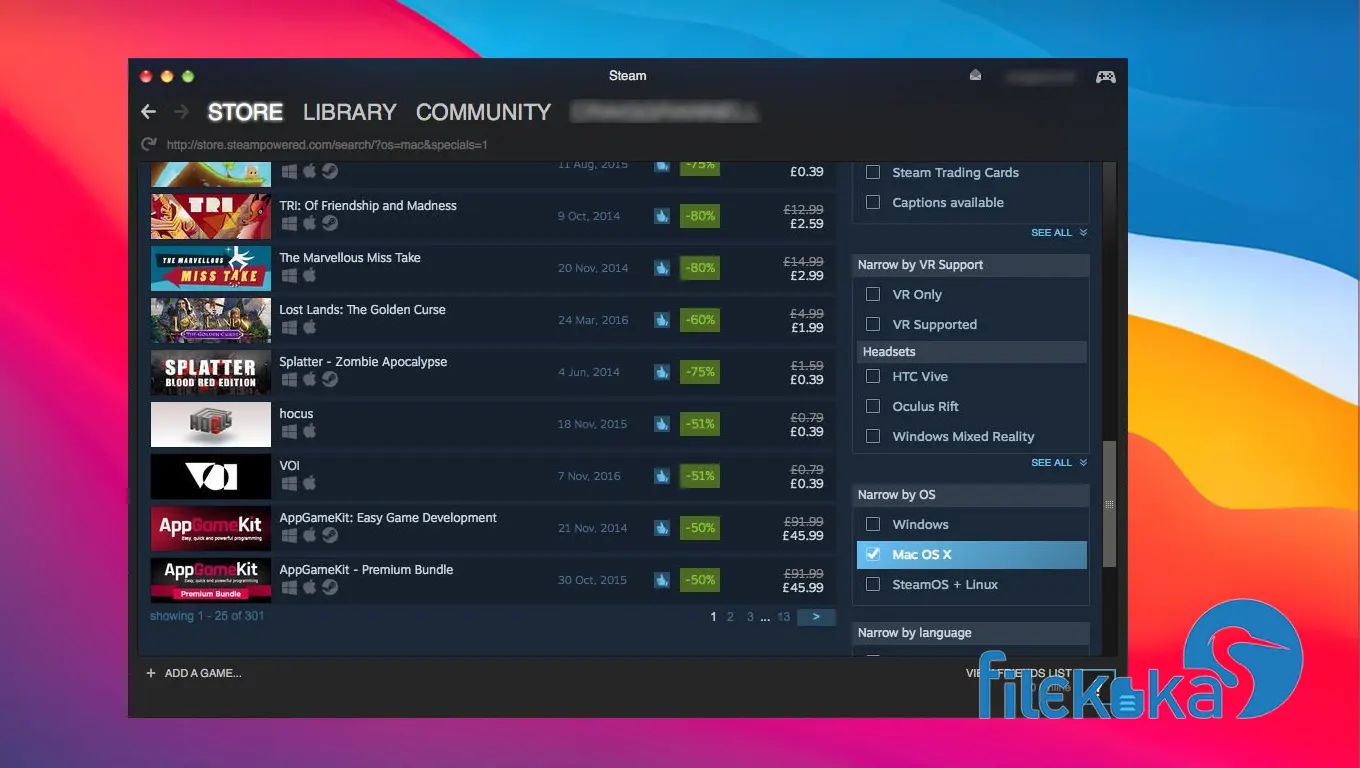Click the next page arrow button
This screenshot has width=1360, height=768.
(x=816, y=617)
